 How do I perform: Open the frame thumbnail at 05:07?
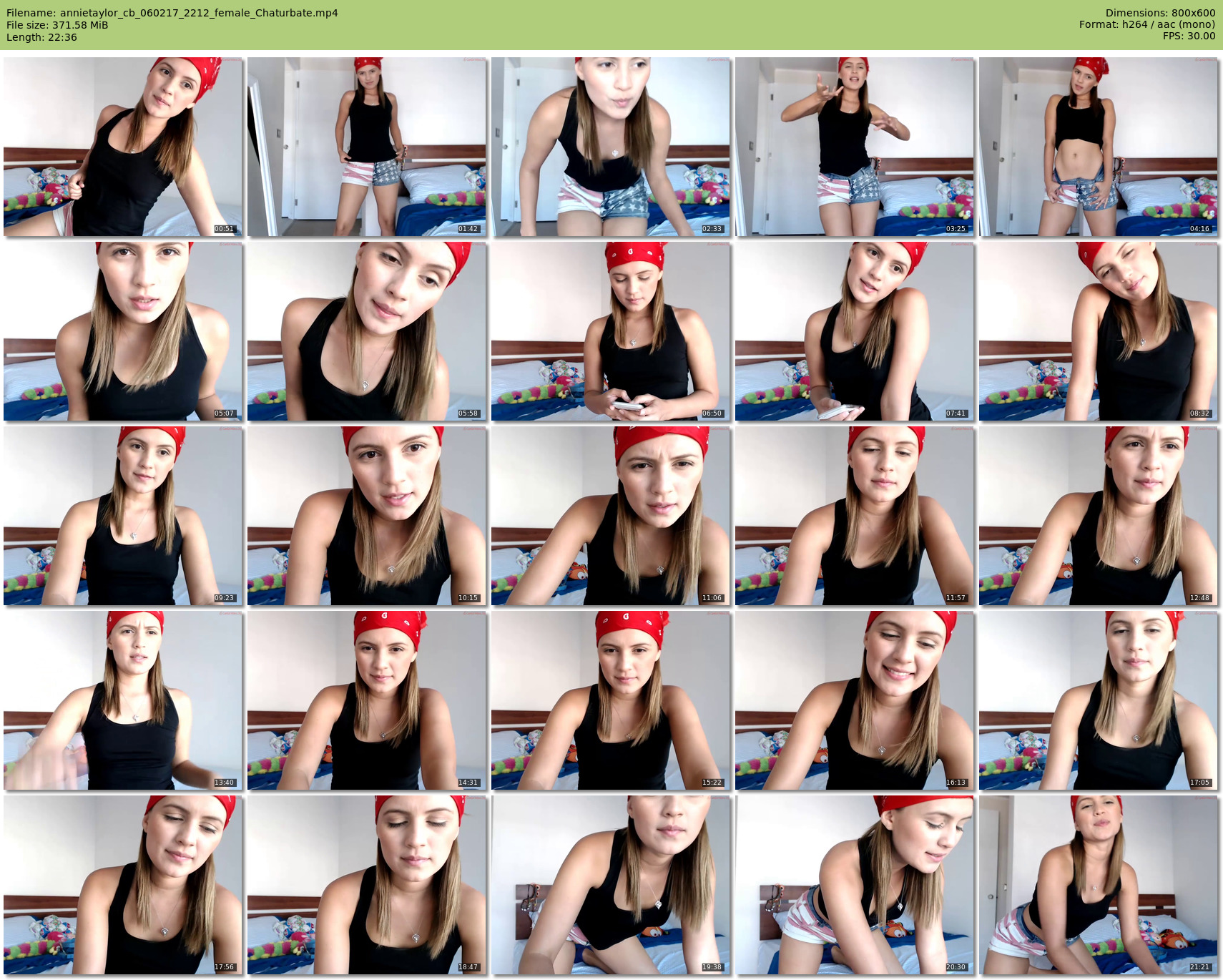(x=123, y=331)
